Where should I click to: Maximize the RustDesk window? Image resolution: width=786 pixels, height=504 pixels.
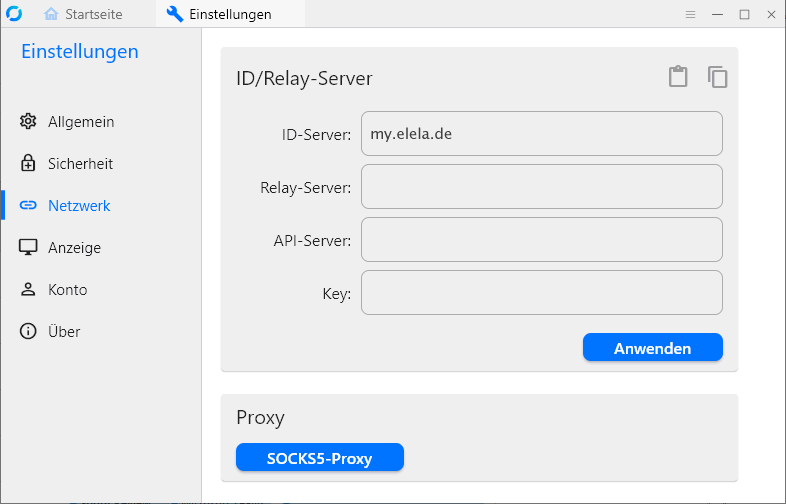tap(744, 14)
